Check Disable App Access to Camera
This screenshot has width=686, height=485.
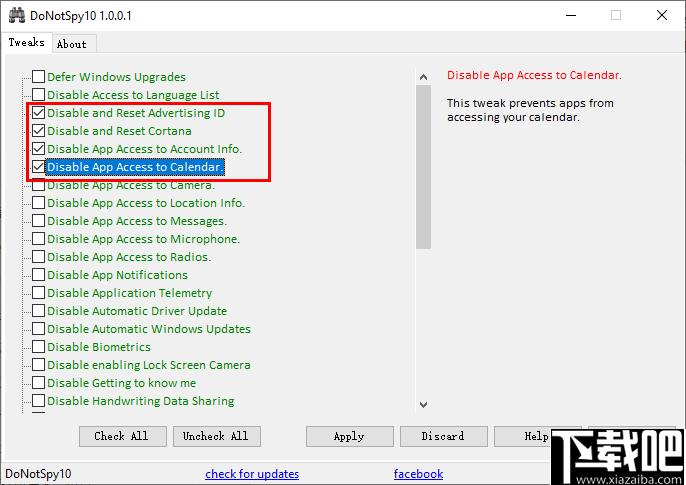click(38, 185)
